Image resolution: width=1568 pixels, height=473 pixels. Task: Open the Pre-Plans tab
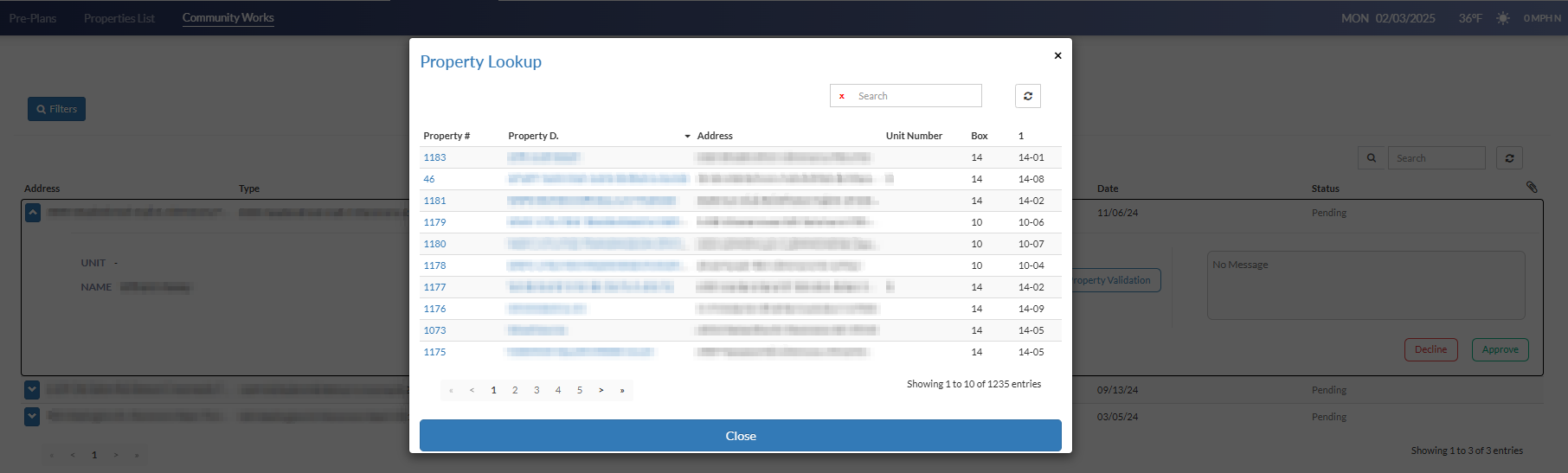(32, 18)
